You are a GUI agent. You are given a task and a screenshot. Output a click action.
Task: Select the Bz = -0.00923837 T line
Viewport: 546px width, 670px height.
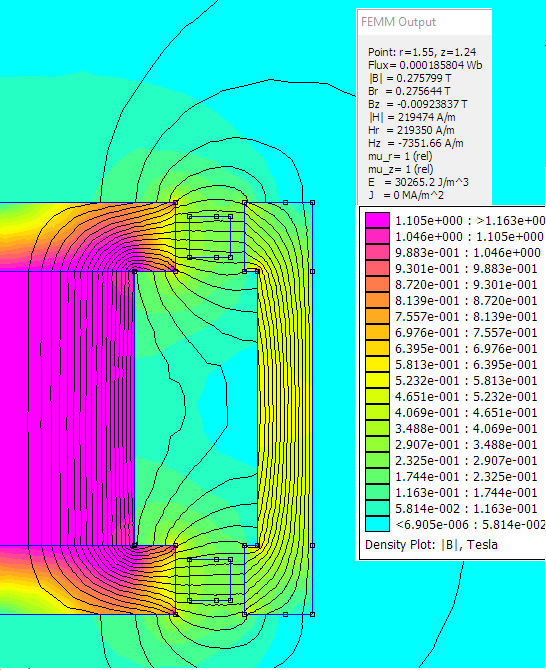click(x=417, y=104)
